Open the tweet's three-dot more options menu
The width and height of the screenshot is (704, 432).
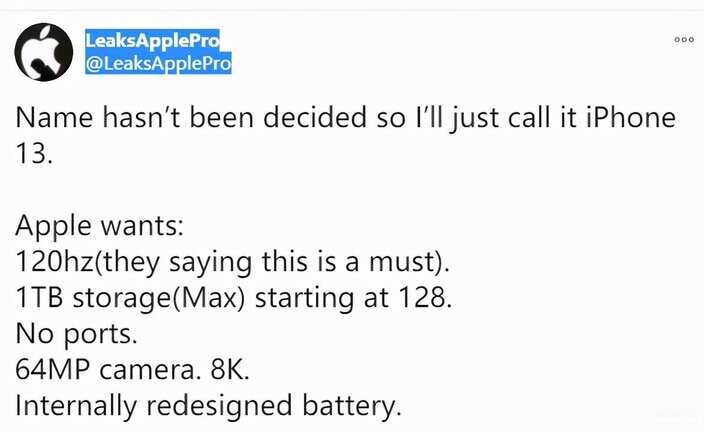click(x=684, y=40)
